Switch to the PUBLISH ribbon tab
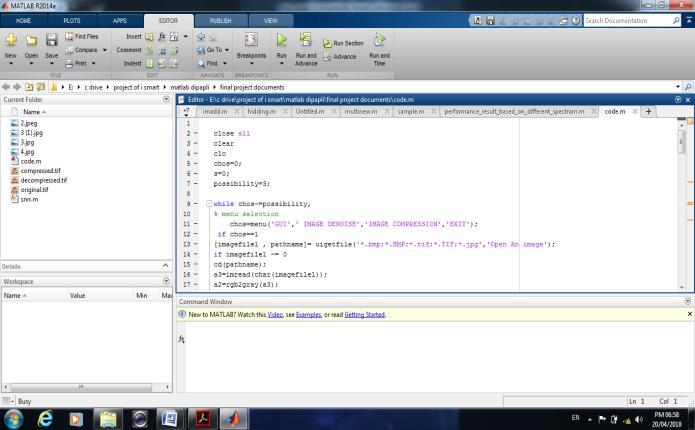Viewport: 695px width, 430px height. [x=219, y=20]
